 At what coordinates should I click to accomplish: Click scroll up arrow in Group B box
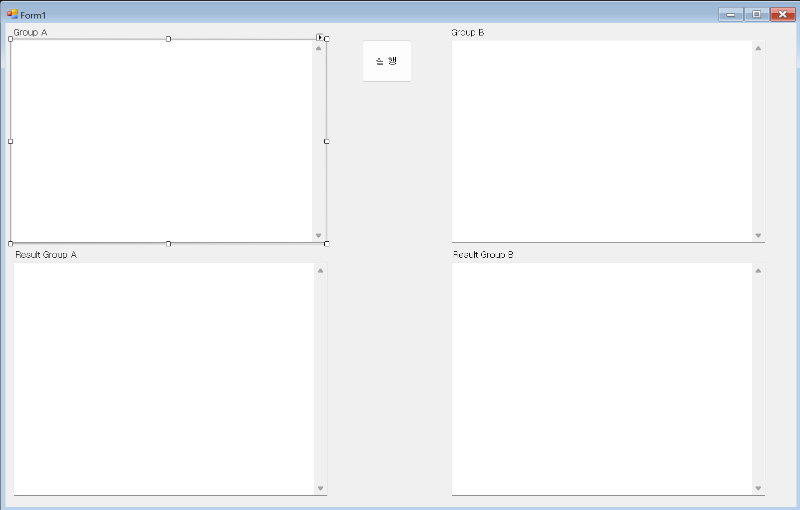click(758, 48)
